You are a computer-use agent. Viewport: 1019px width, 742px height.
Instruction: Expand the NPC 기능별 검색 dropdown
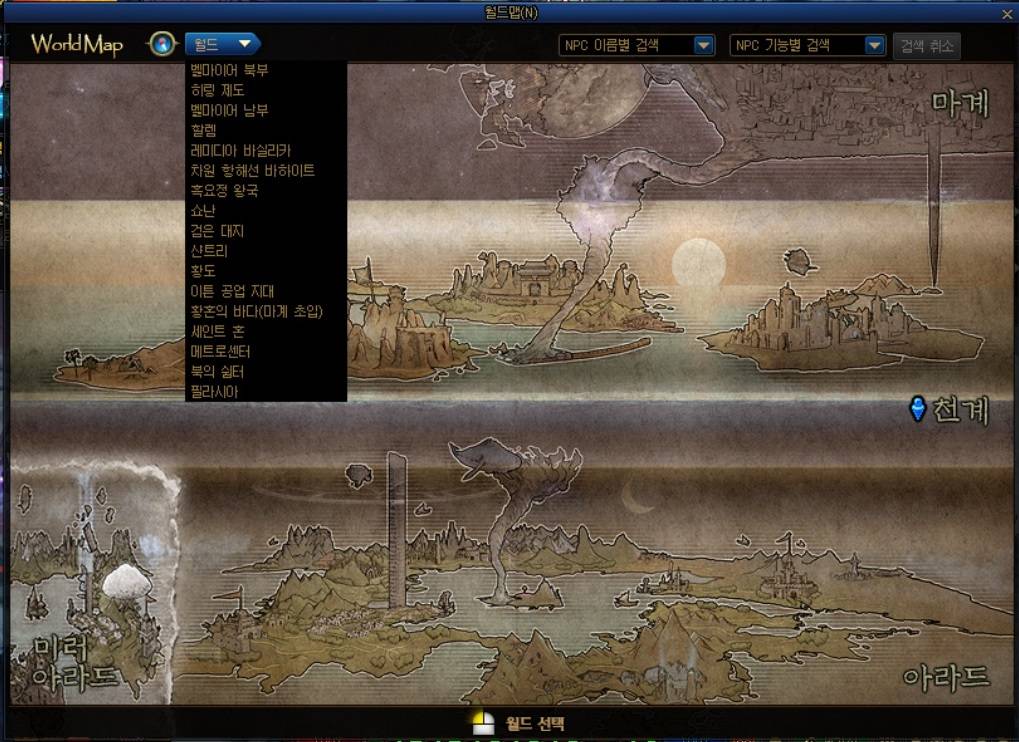807,45
